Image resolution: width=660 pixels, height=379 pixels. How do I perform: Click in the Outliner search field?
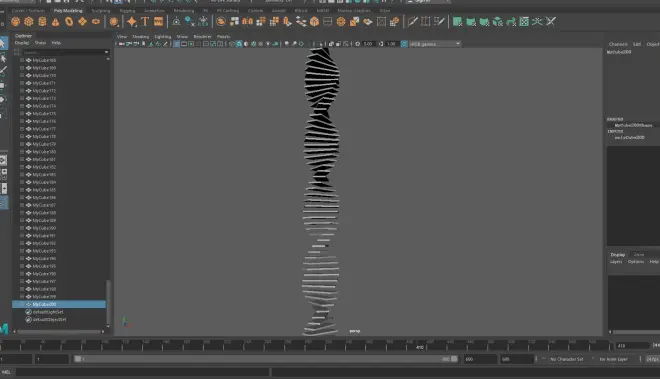[x=63, y=52]
